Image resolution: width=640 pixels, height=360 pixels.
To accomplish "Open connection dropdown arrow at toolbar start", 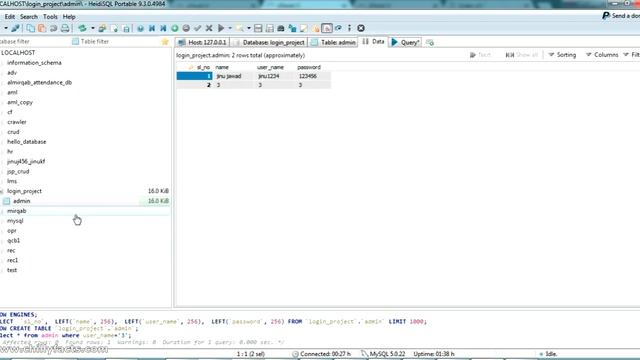I will 6,28.
